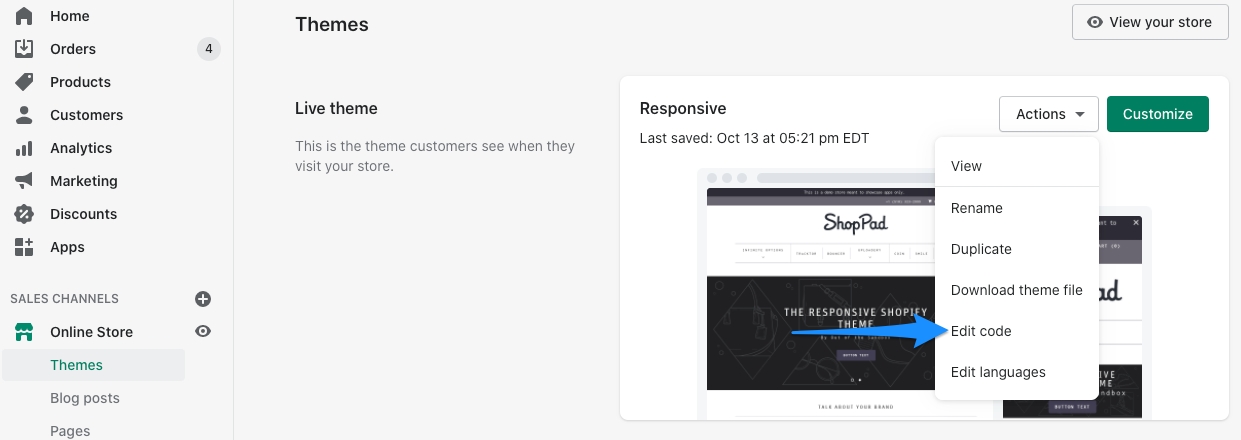
Task: Select the Customers person icon
Action: (24, 115)
